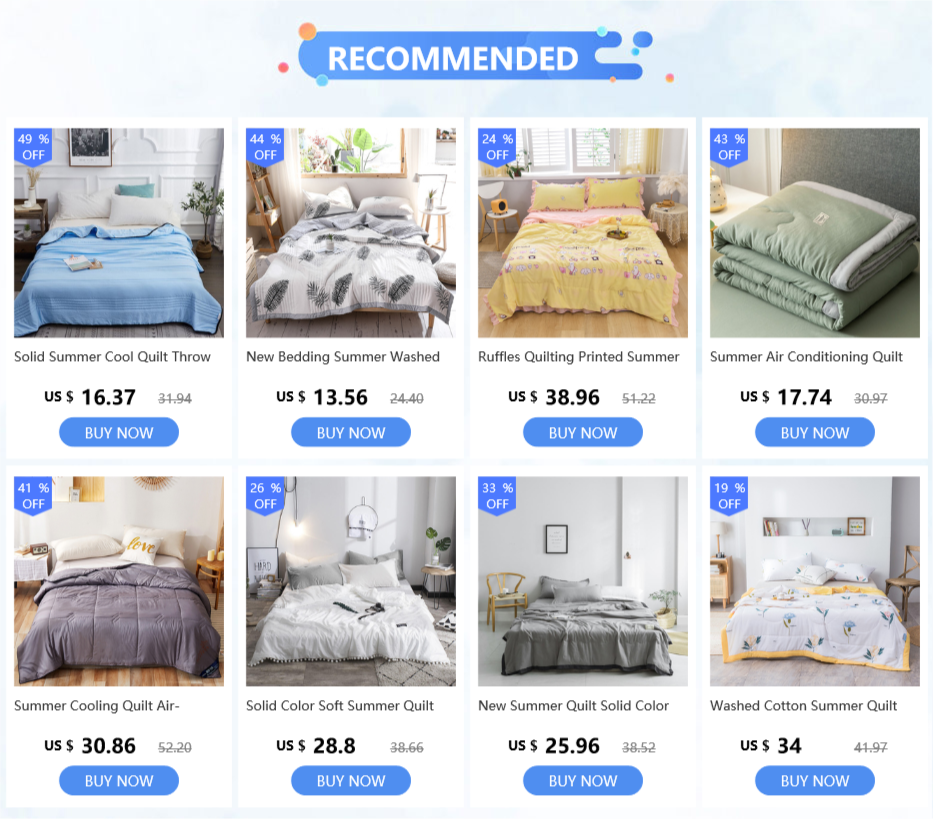Image resolution: width=933 pixels, height=819 pixels.
Task: Click the 26% OFF discount badge
Action: (265, 496)
